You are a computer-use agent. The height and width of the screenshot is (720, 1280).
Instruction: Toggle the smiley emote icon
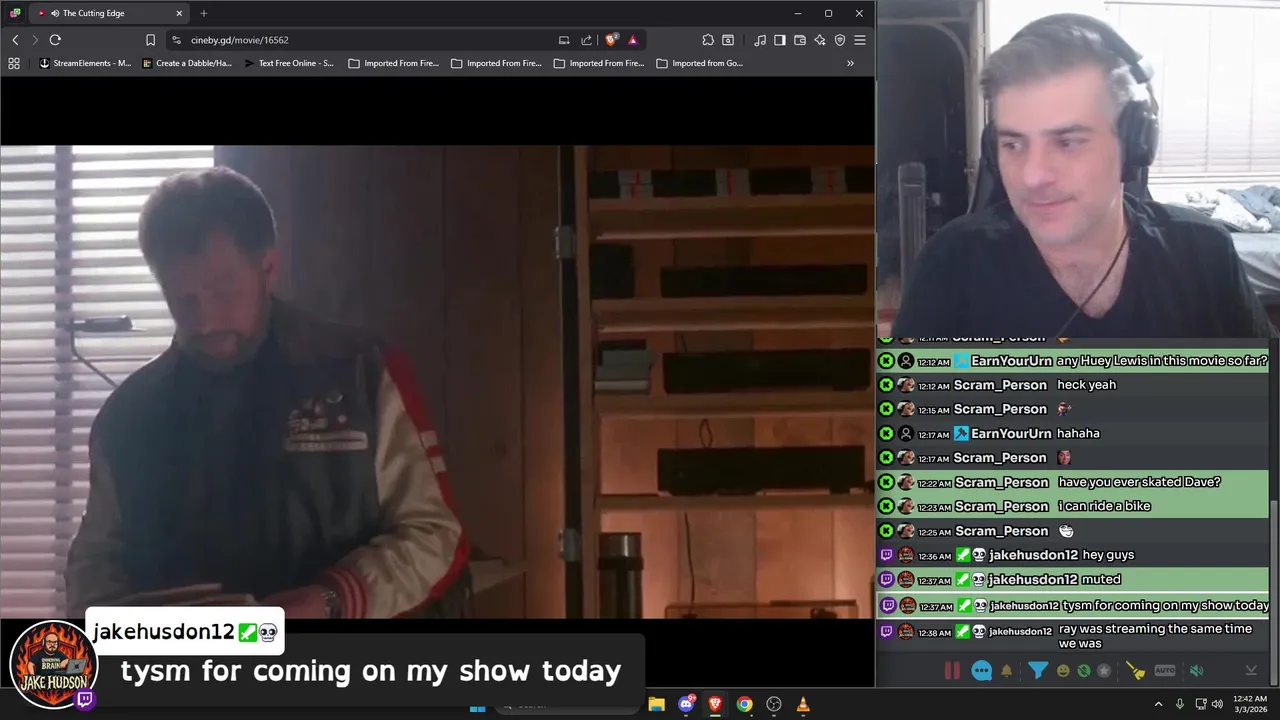1063,671
